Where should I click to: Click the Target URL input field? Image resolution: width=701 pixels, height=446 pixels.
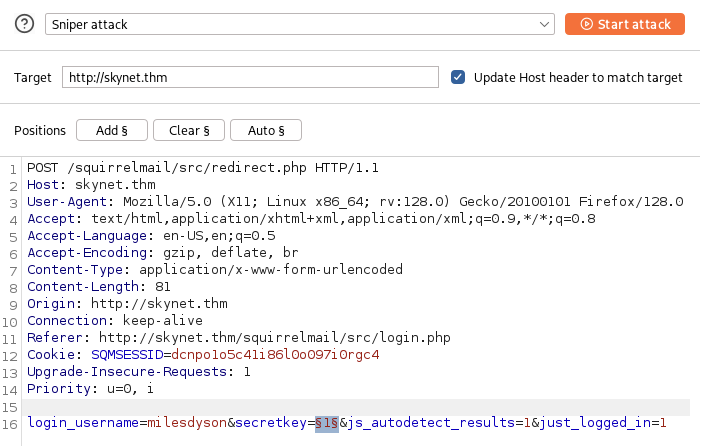tap(250, 78)
